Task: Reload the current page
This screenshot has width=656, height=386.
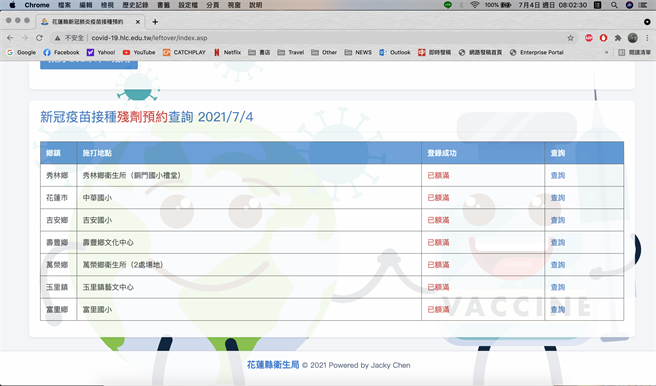Action: (x=39, y=38)
